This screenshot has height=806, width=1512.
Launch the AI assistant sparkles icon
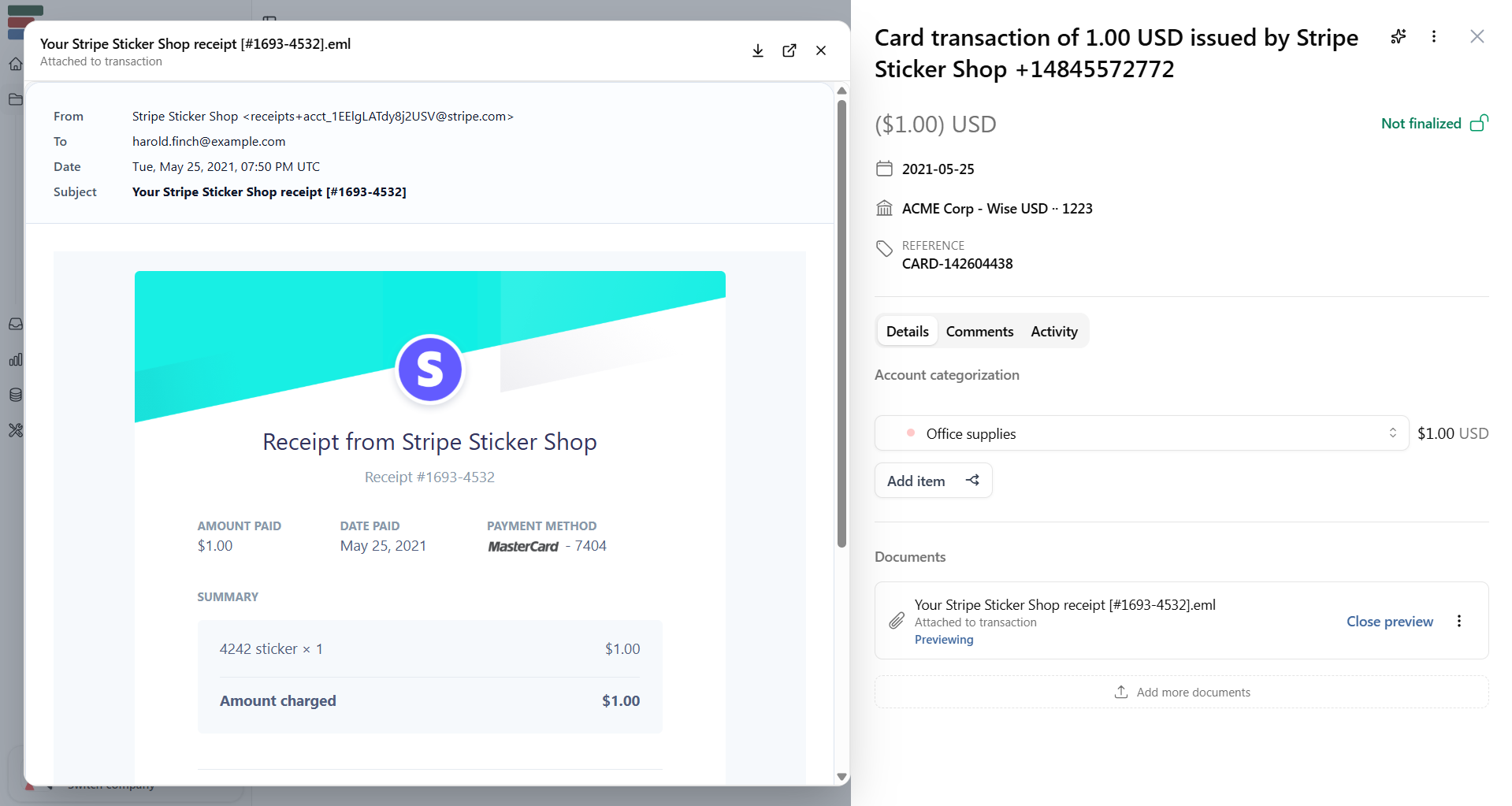point(1399,36)
